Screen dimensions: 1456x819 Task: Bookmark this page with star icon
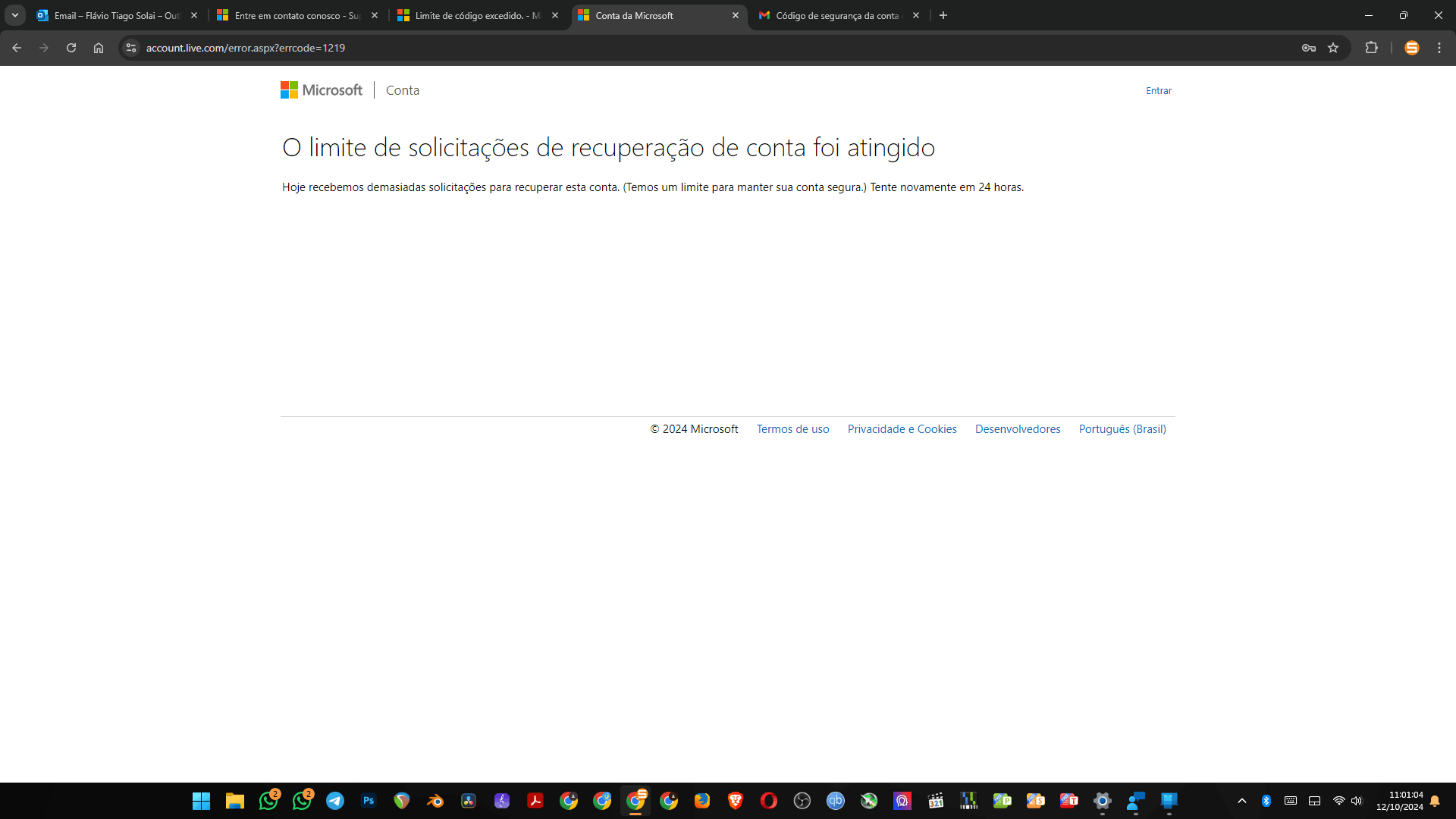click(x=1333, y=48)
